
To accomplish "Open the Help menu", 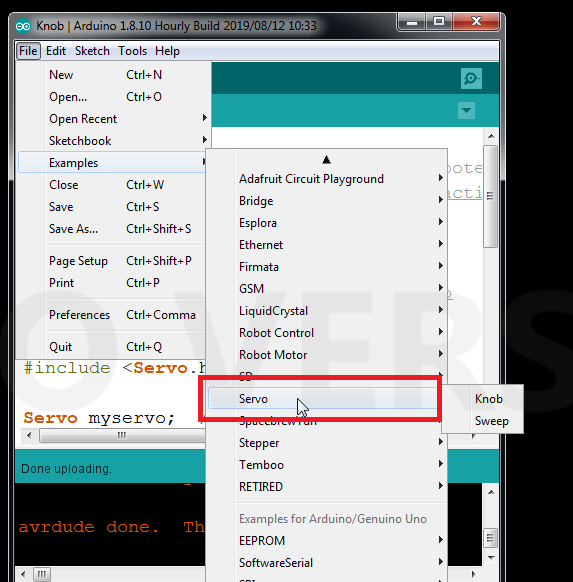I will click(167, 51).
